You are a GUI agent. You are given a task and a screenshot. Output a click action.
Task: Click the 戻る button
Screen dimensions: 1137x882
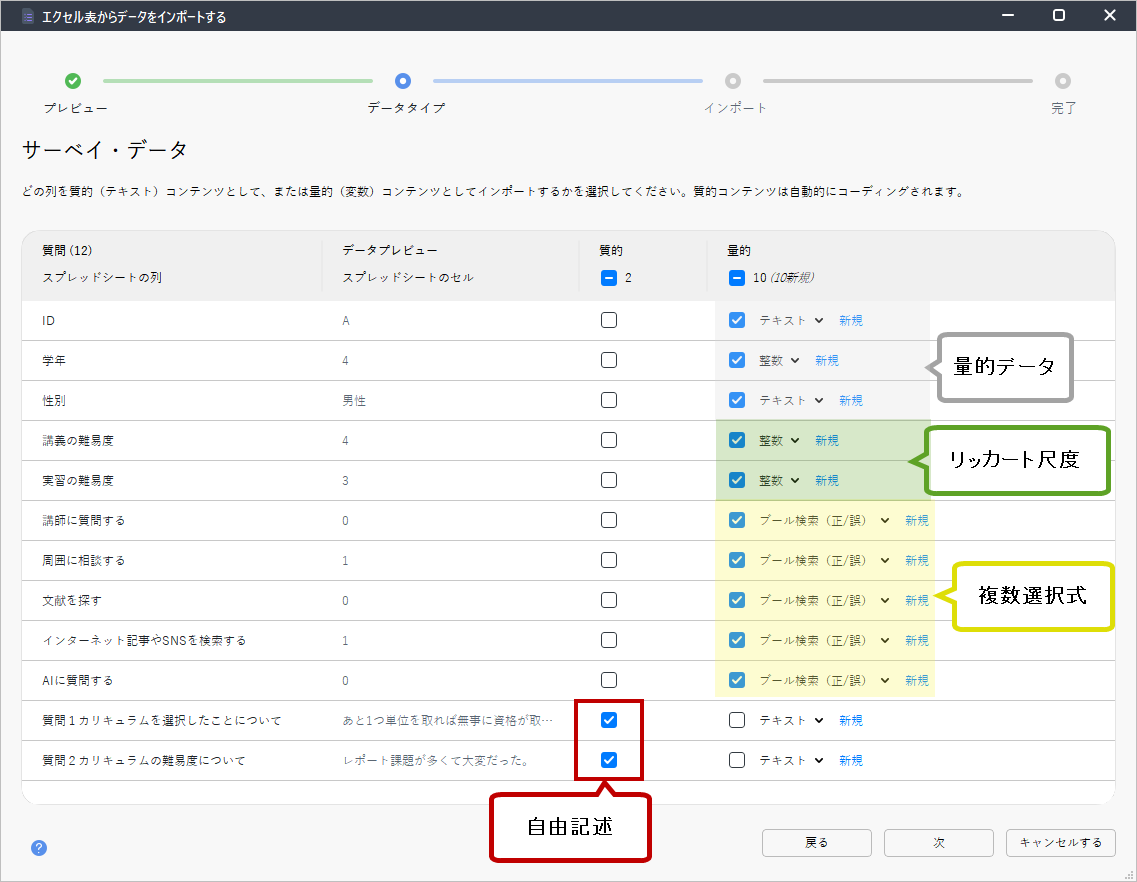pos(816,843)
